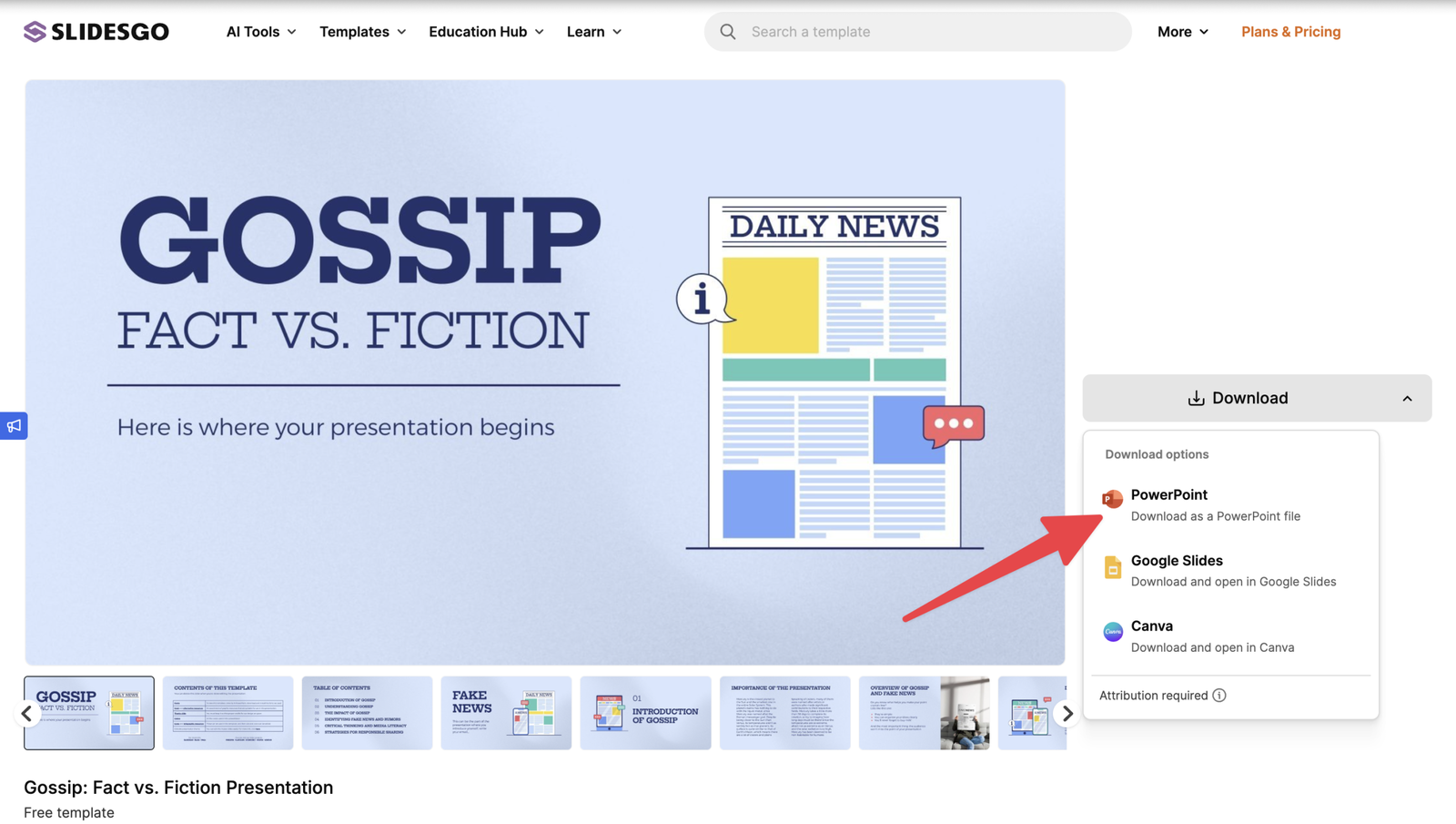
Task: Go to previous thumbnails with left arrow
Action: point(27,714)
